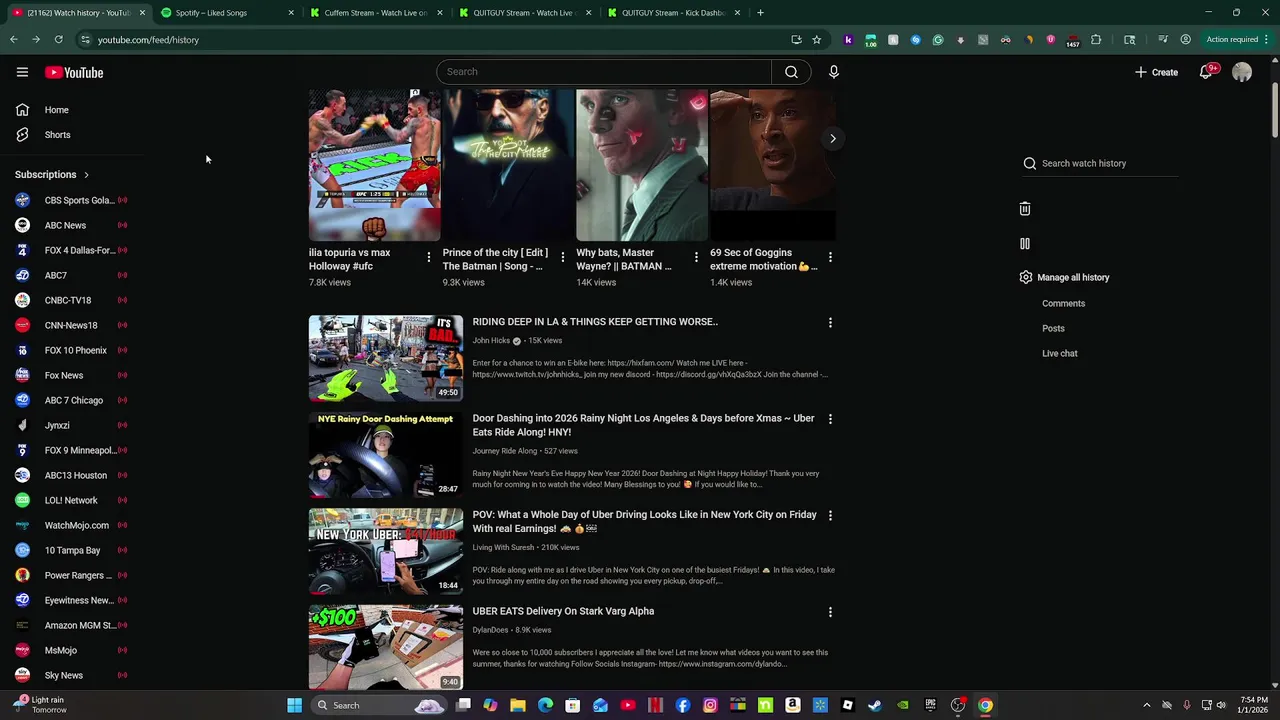Click the Grammarly extension icon
The image size is (1280, 720).
pos(938,40)
